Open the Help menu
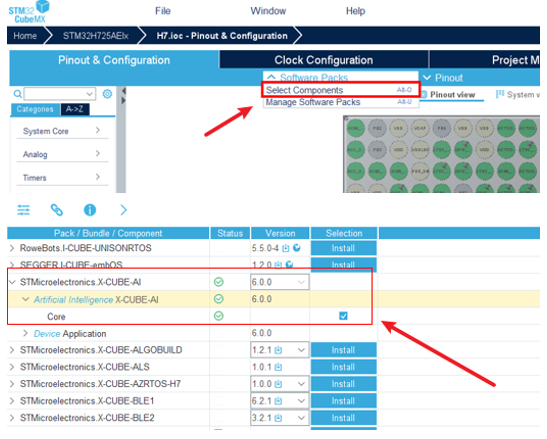 [355, 11]
